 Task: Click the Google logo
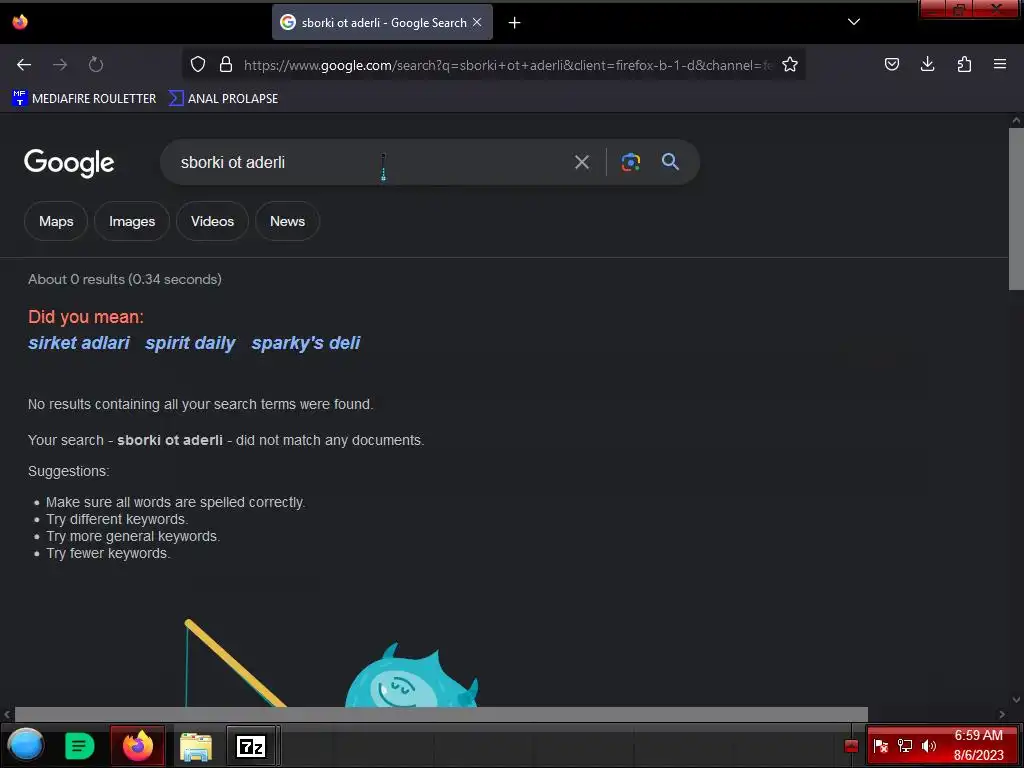click(x=69, y=163)
